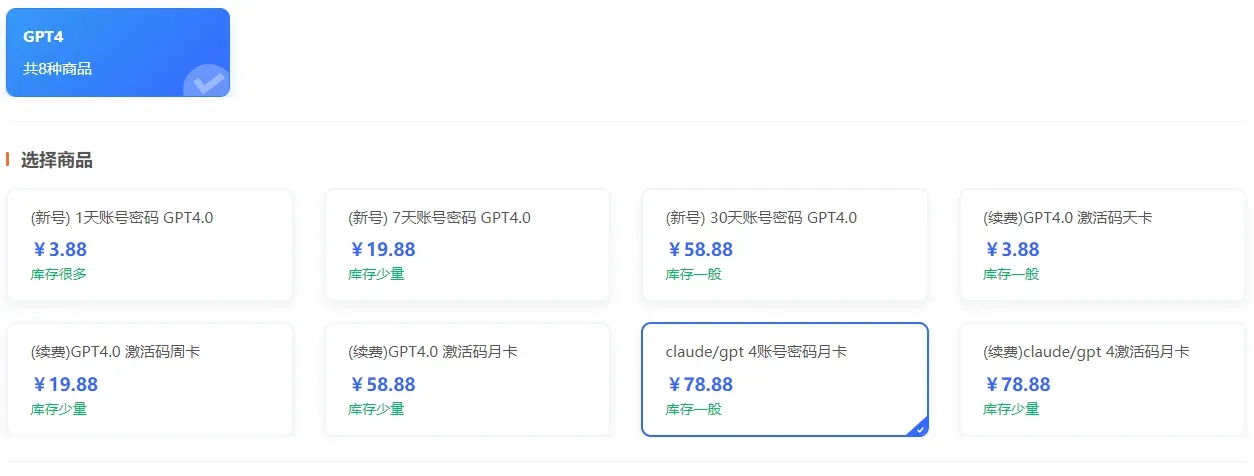Select the GPT4 category card
Screen dimensions: 1254x476
[118, 53]
